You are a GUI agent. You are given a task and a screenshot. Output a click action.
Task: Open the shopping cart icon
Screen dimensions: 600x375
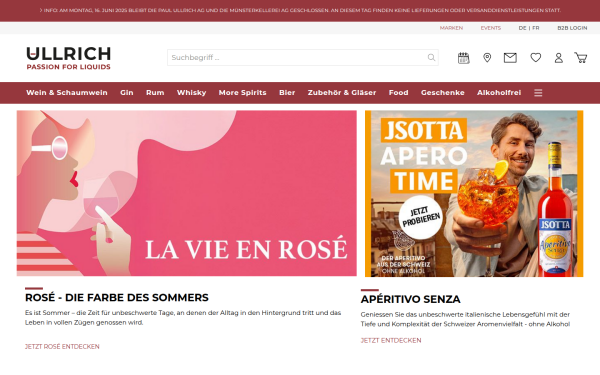pyautogui.click(x=580, y=58)
